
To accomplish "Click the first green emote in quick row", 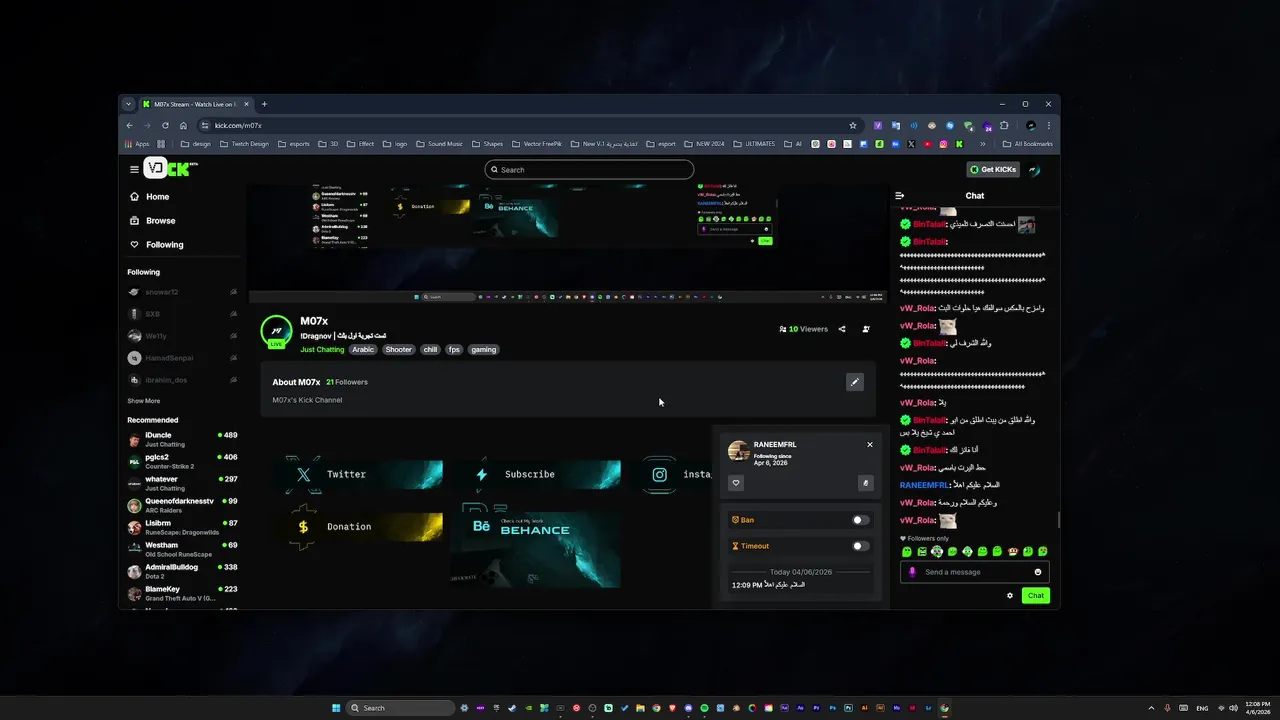I will pyautogui.click(x=907, y=552).
